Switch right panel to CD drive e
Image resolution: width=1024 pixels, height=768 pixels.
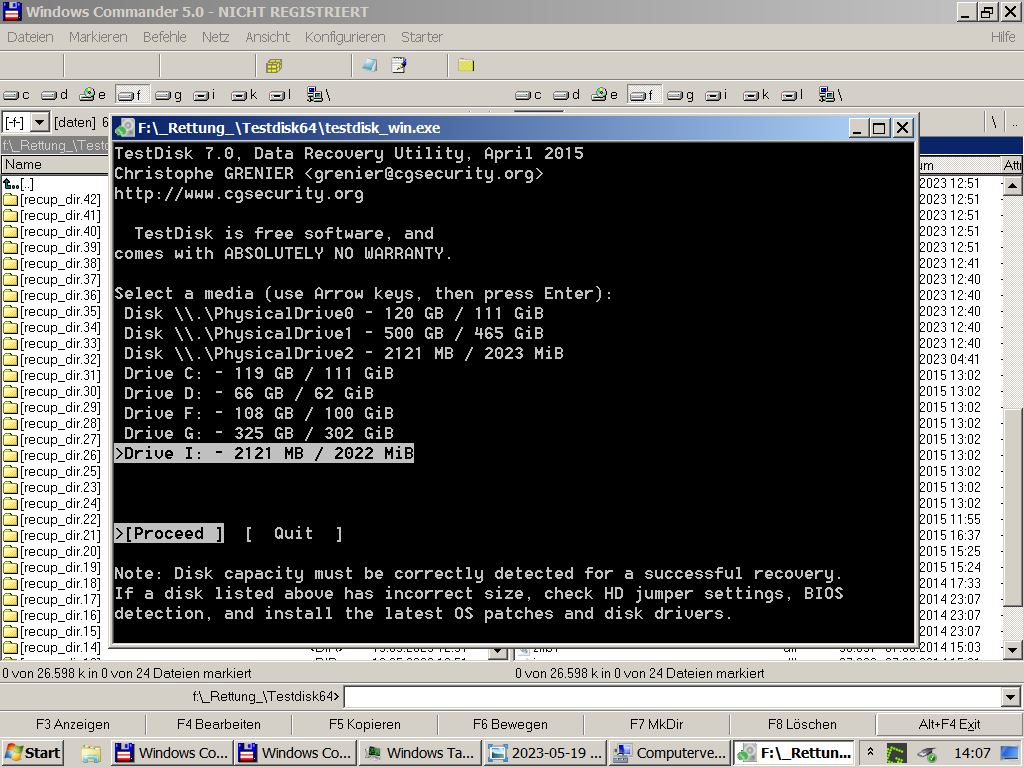tap(605, 95)
